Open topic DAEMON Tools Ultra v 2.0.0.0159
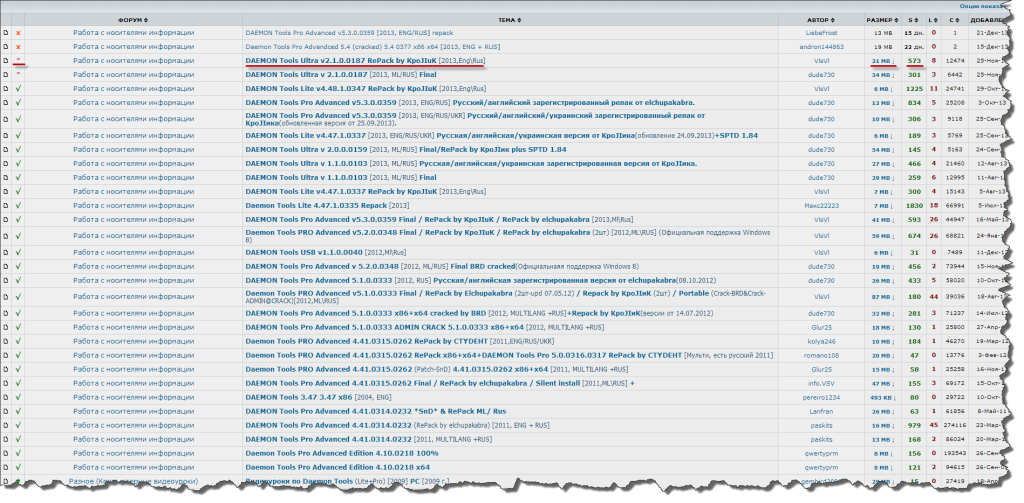 [x=406, y=150]
